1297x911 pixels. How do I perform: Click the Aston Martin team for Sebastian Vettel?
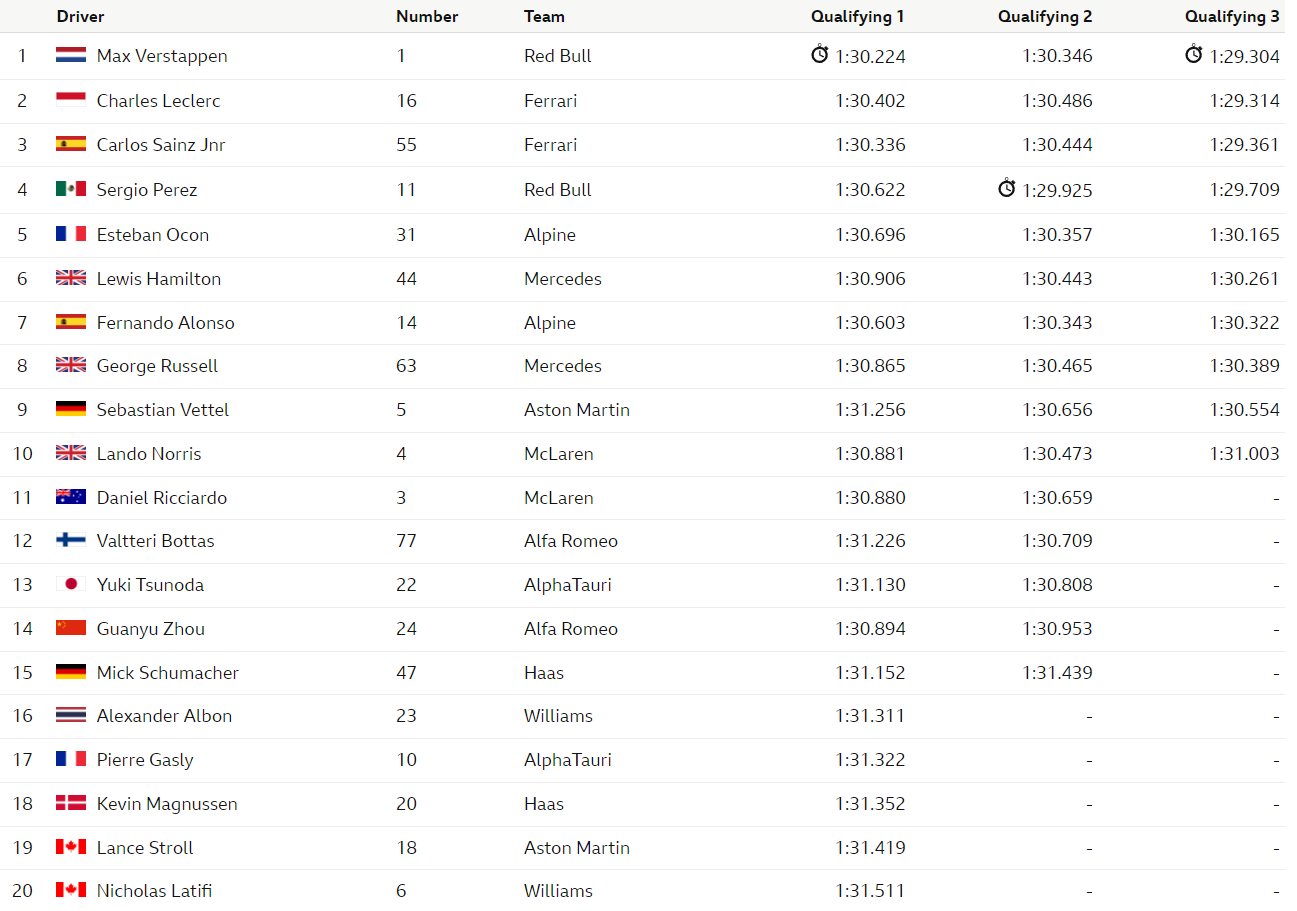pos(577,409)
